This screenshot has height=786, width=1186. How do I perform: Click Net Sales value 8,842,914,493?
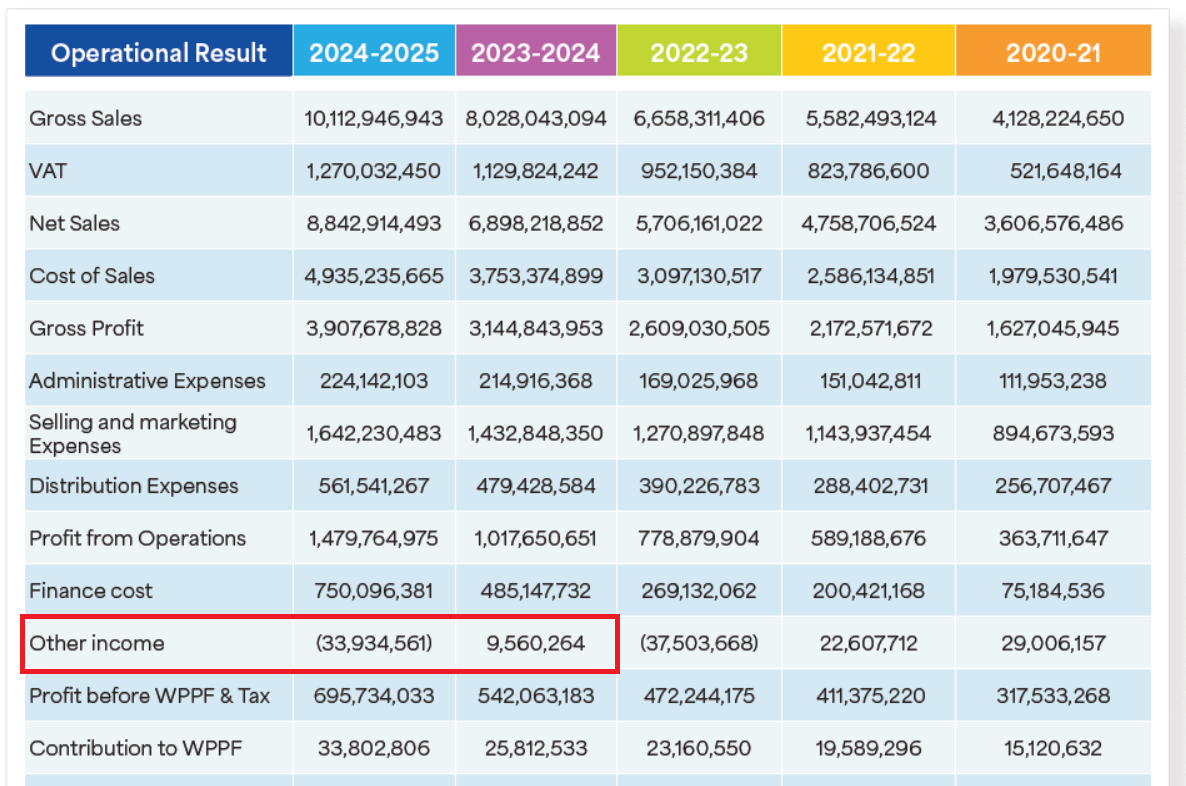374,223
